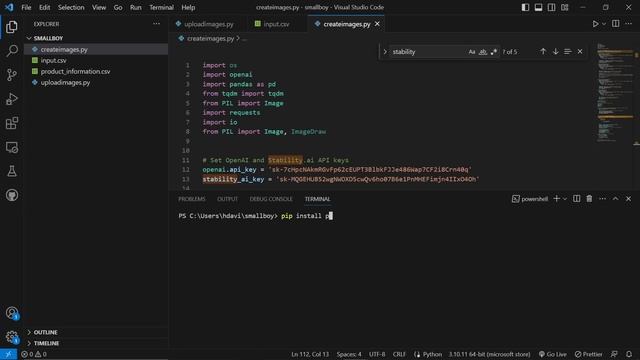
Task: Open the Explorer view in activity bar
Action: coord(12,27)
